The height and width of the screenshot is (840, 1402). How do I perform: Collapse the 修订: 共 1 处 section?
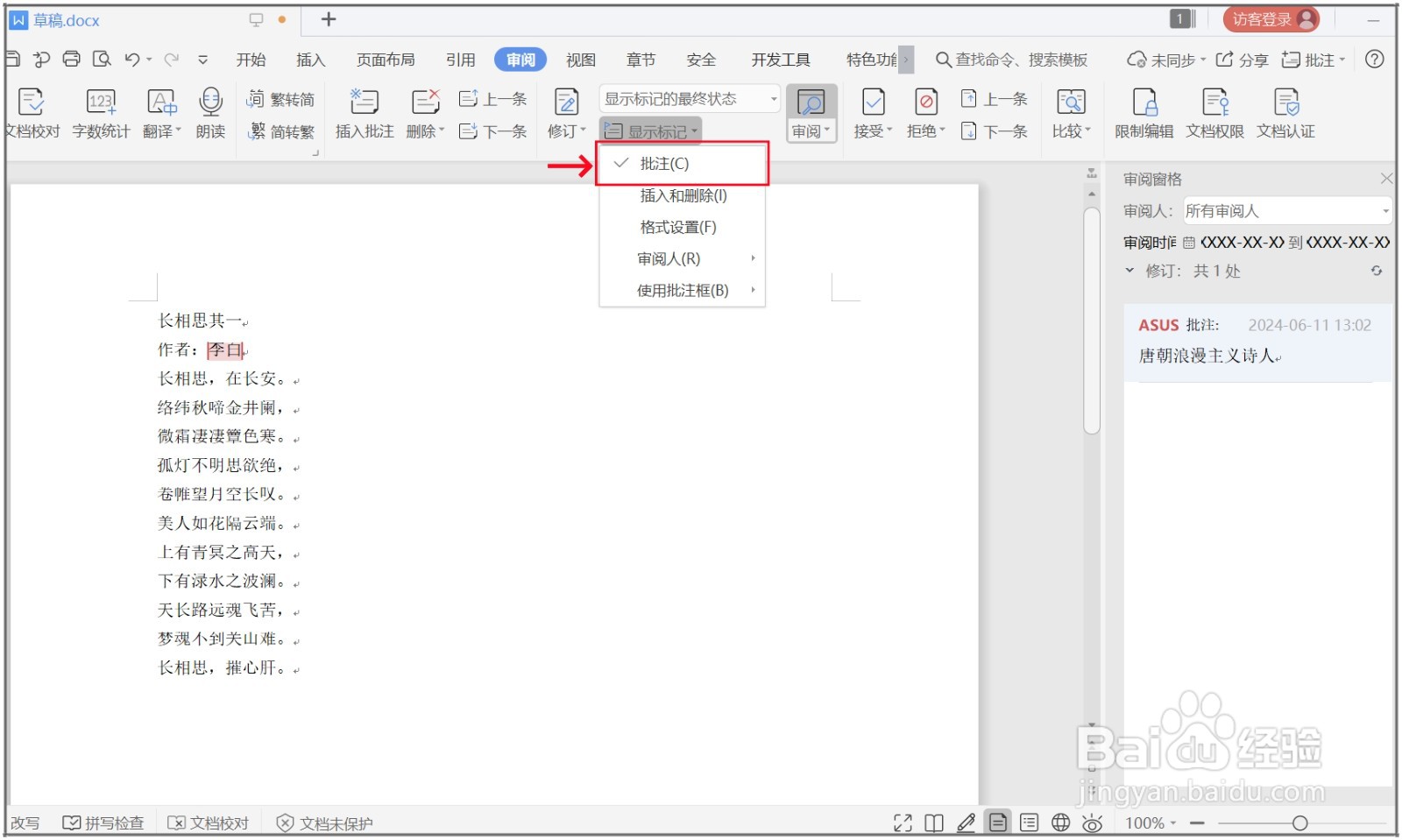(x=1130, y=271)
